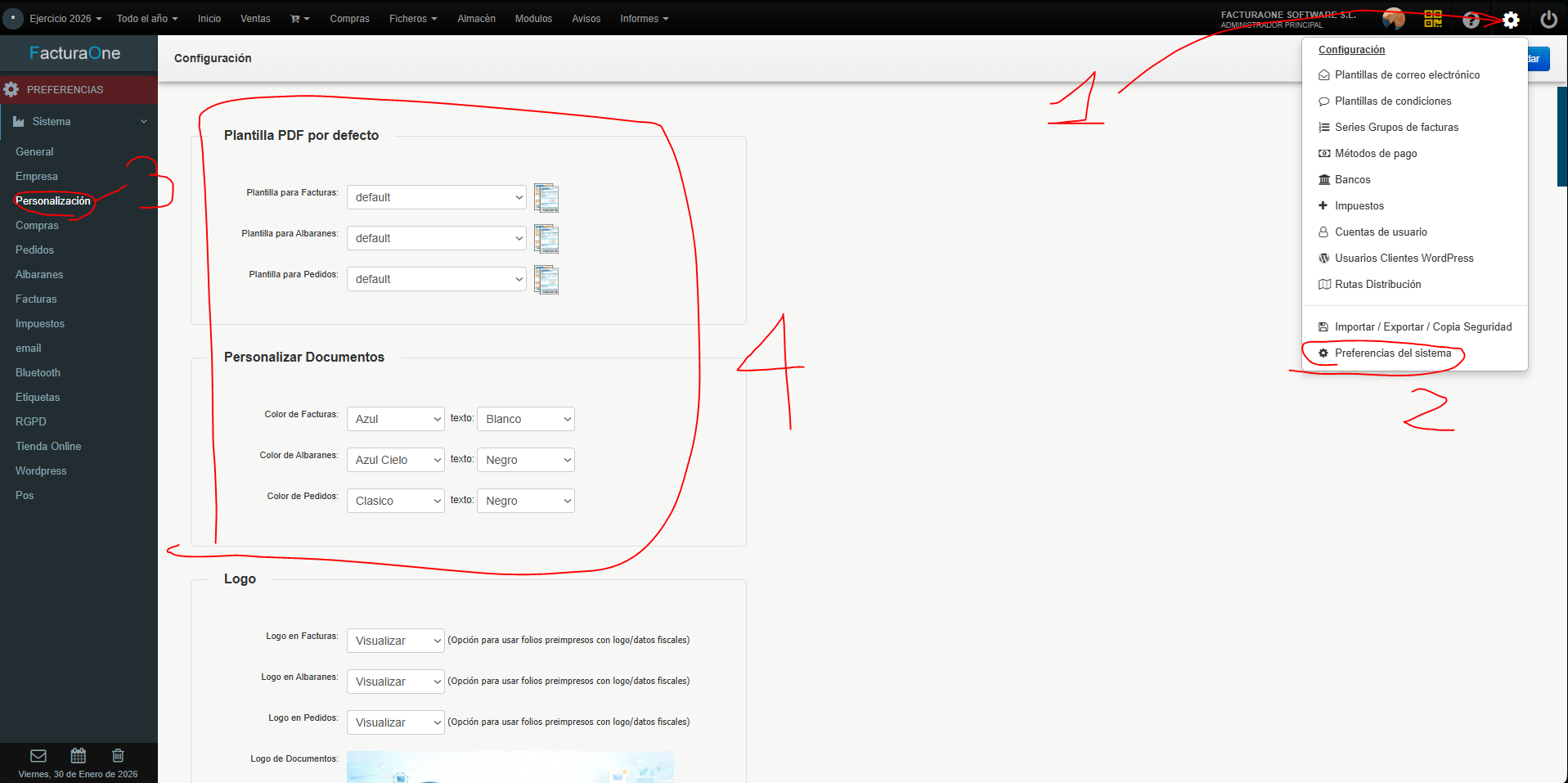Select Preferencias del sistema menu entry
The height and width of the screenshot is (783, 1568).
coord(1392,353)
